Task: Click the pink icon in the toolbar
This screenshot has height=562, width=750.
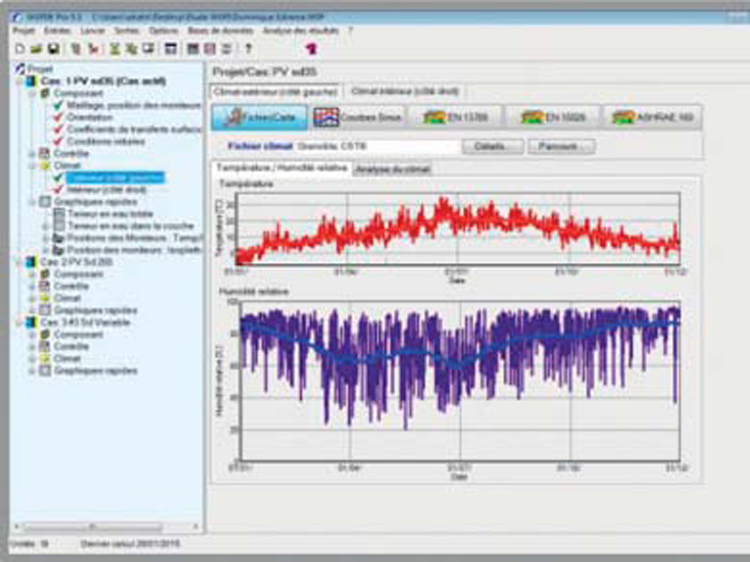Action: [x=310, y=48]
